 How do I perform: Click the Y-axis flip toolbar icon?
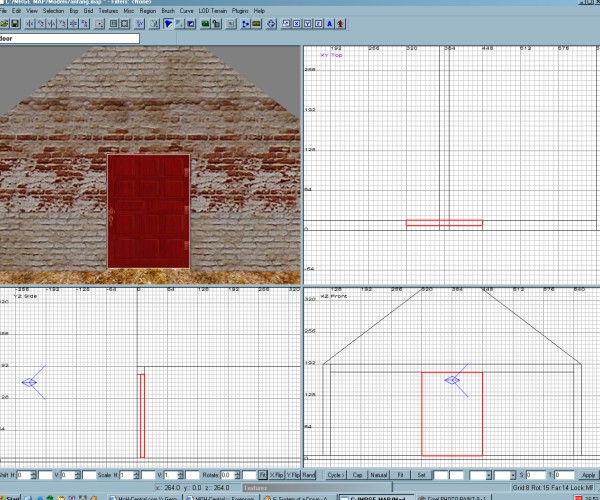point(51,24)
